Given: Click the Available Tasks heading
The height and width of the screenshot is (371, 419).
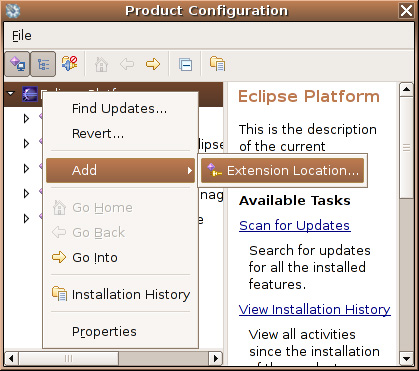Looking at the screenshot, I should [295, 200].
